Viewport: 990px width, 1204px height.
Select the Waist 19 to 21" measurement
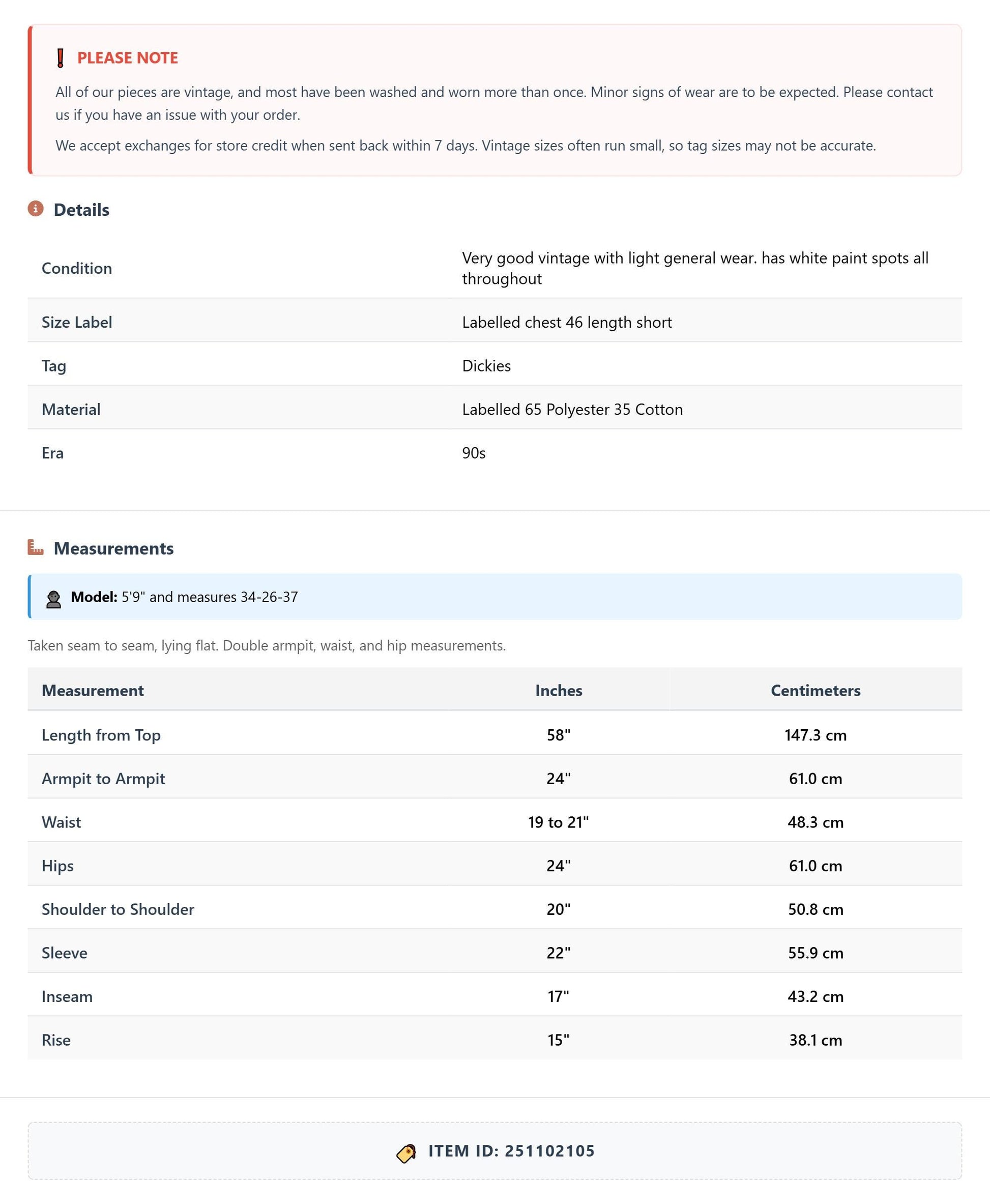558,822
